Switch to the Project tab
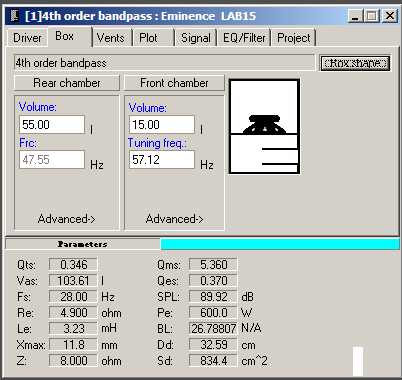 294,38
